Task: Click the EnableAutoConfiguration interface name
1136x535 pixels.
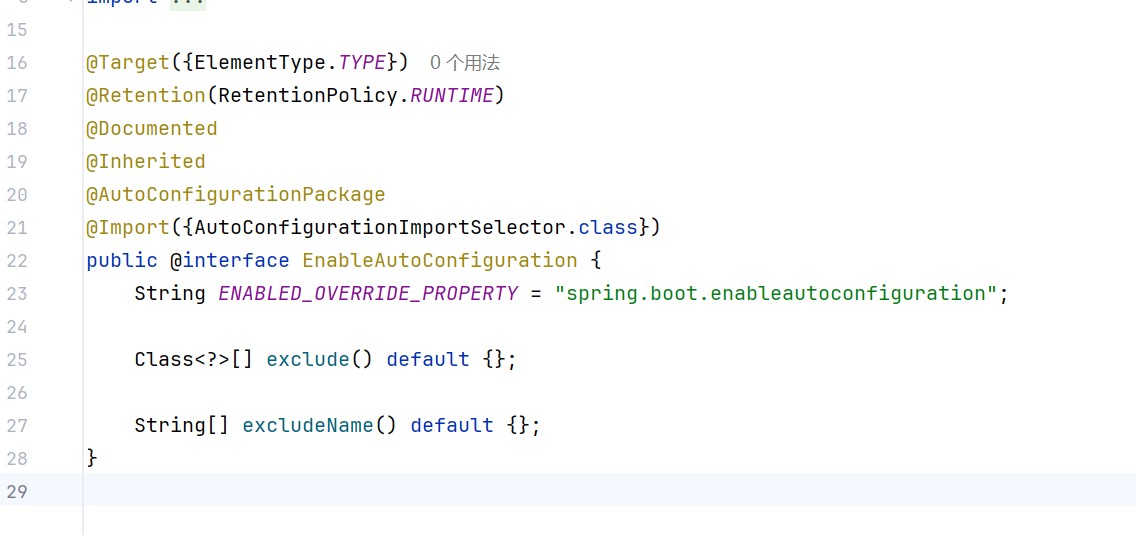Action: [x=440, y=261]
